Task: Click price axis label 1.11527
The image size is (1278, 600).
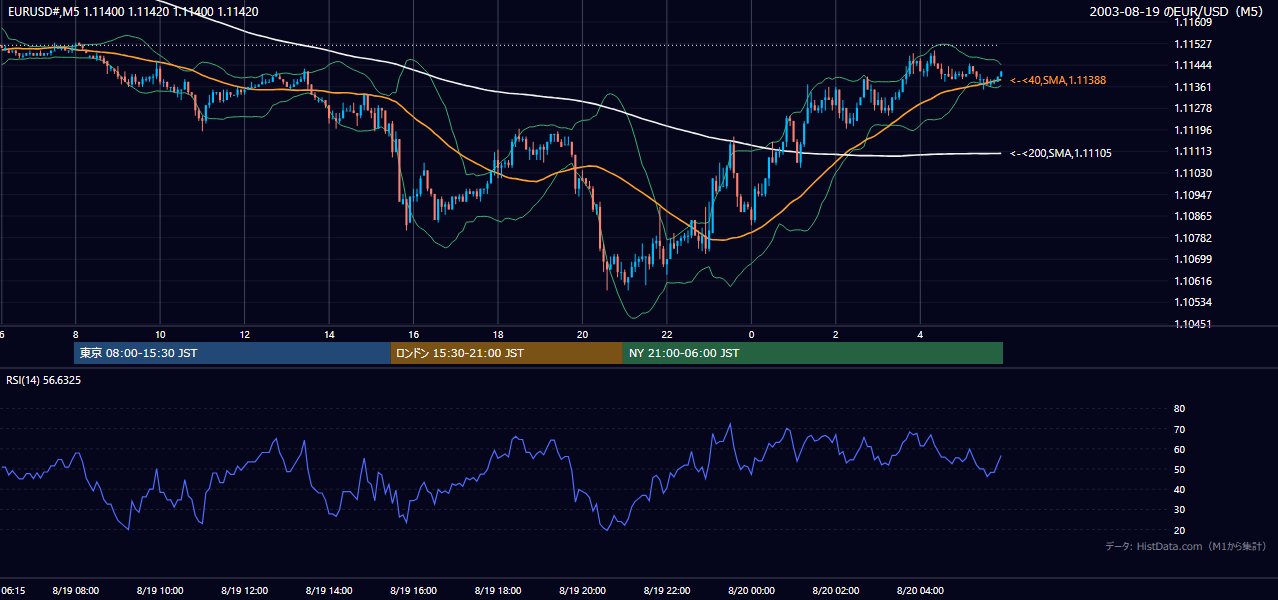Action: [1192, 44]
